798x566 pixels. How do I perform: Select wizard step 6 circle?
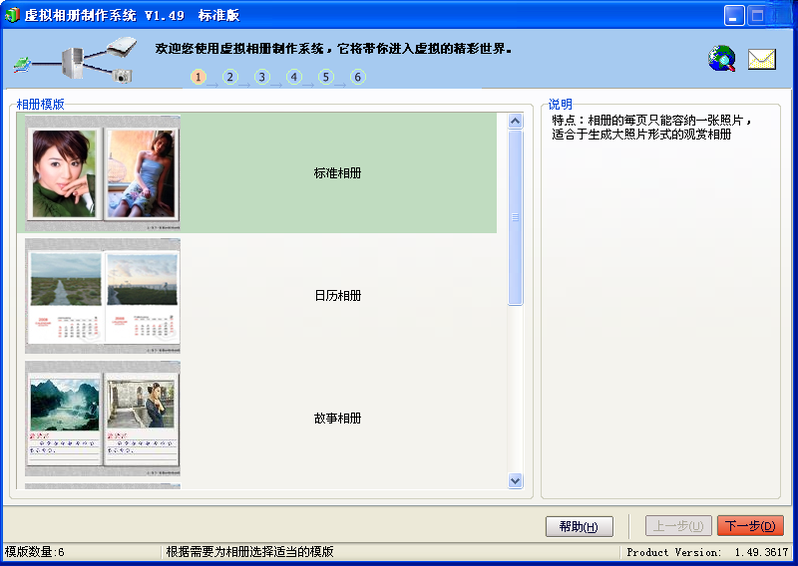point(358,77)
